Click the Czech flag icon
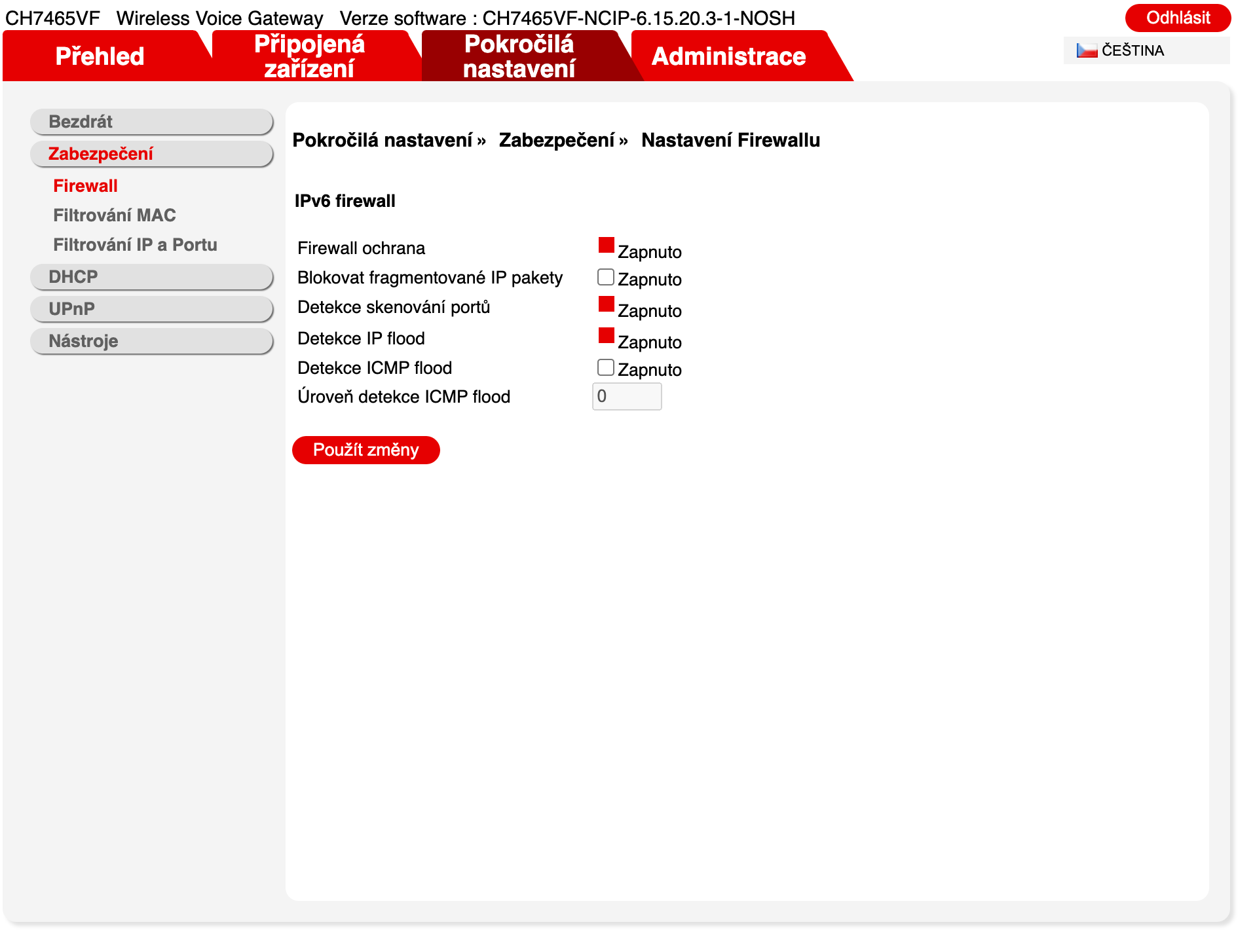Screen dimensions: 1255x952 click(1087, 50)
